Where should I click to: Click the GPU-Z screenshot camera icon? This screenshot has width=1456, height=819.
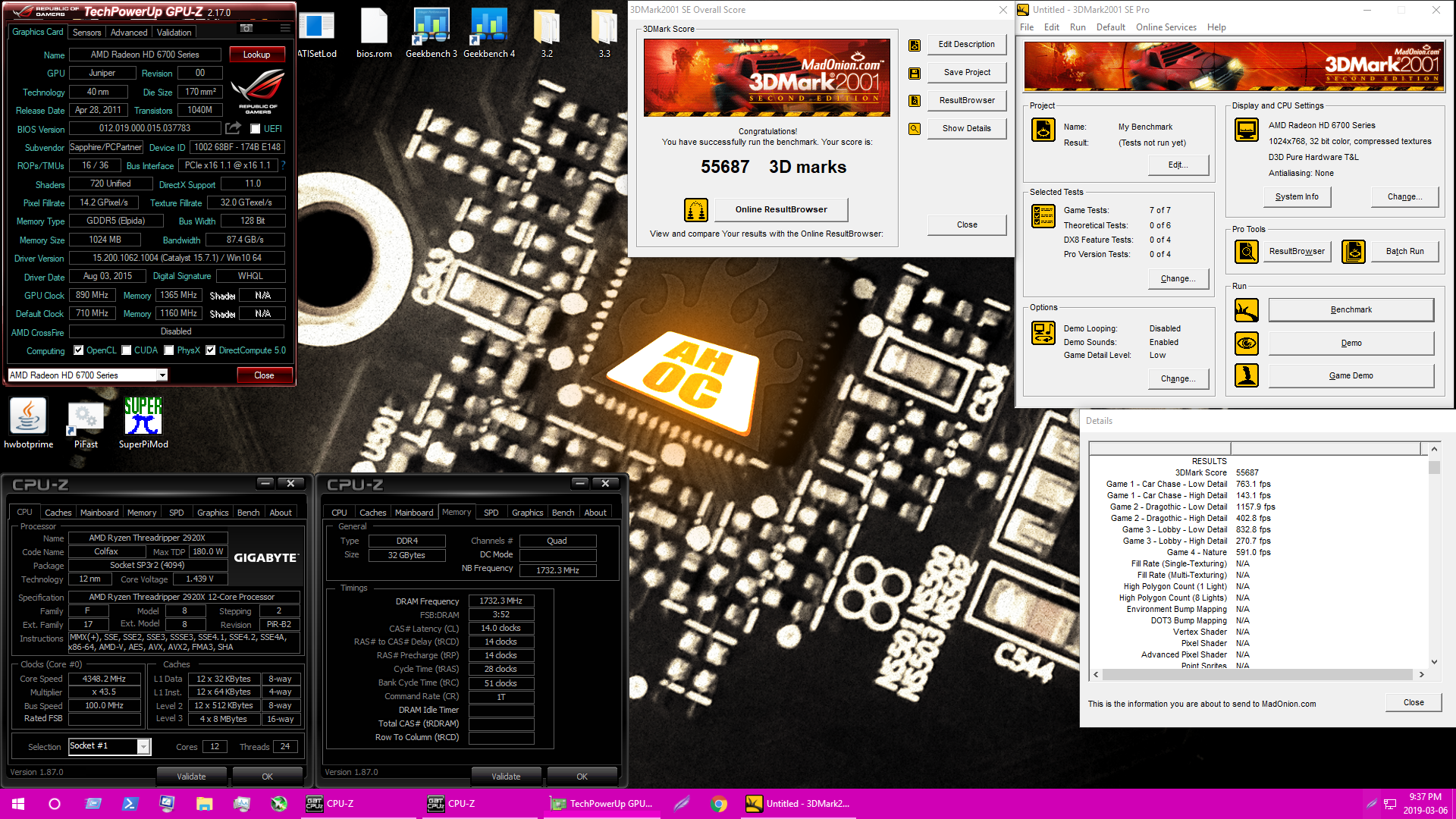point(246,28)
